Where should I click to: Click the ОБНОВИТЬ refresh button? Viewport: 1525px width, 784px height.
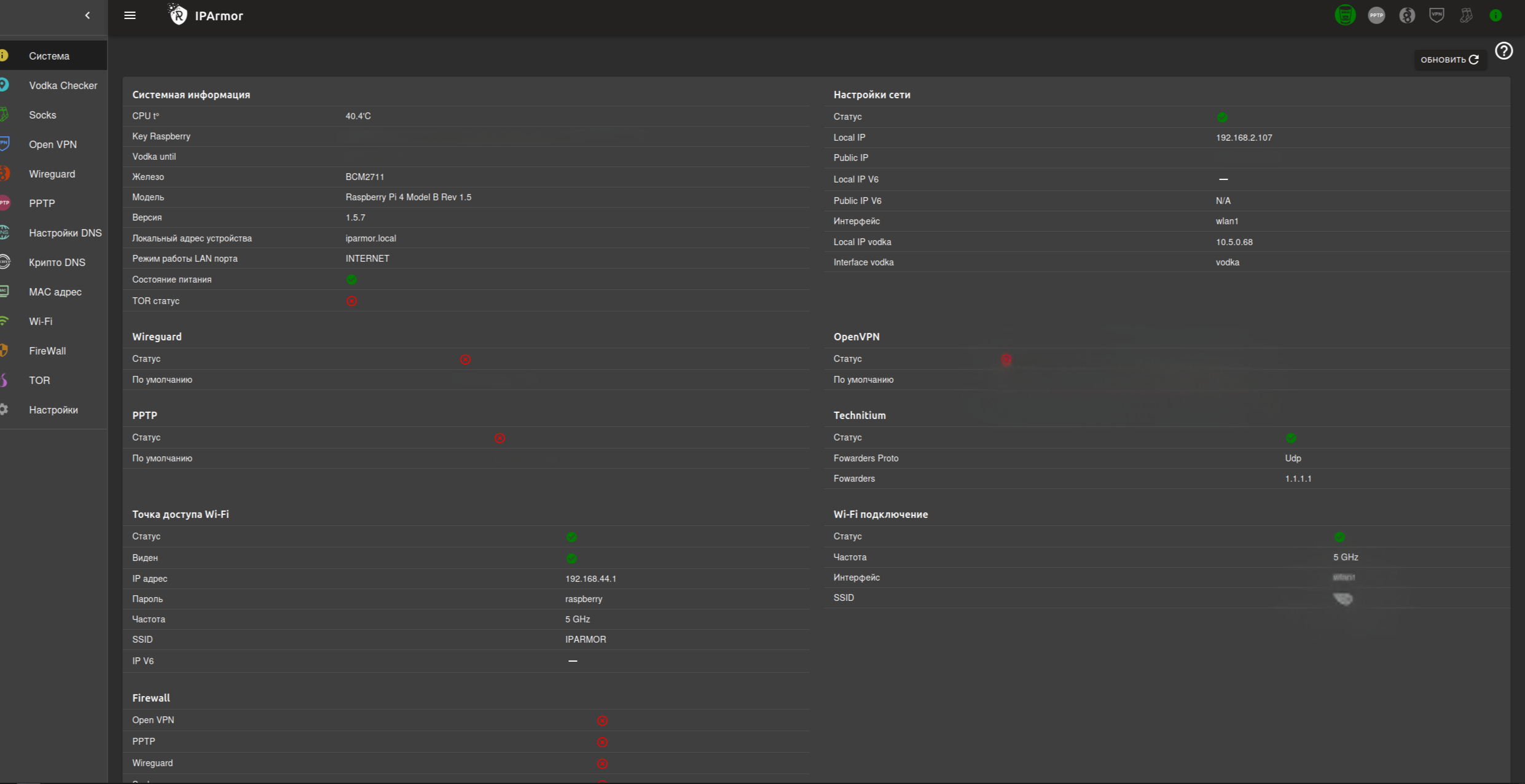[1449, 60]
